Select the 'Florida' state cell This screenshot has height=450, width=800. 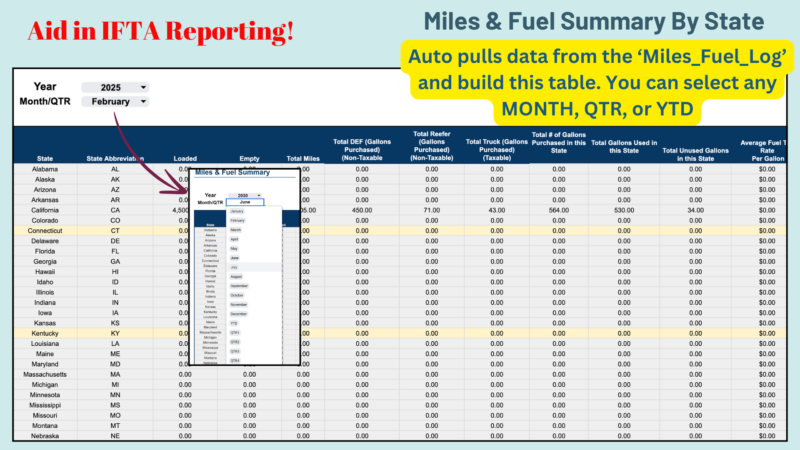coord(45,251)
